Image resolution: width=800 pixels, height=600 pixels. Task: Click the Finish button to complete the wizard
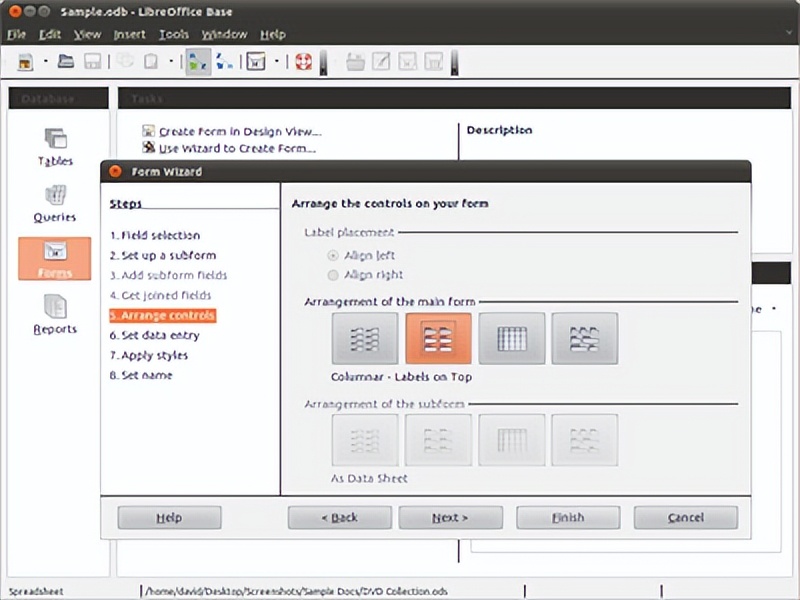coord(567,517)
